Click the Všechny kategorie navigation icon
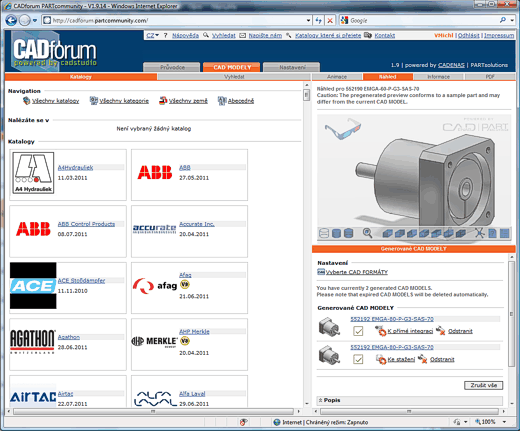The height and width of the screenshot is (431, 520). pyautogui.click(x=94, y=101)
